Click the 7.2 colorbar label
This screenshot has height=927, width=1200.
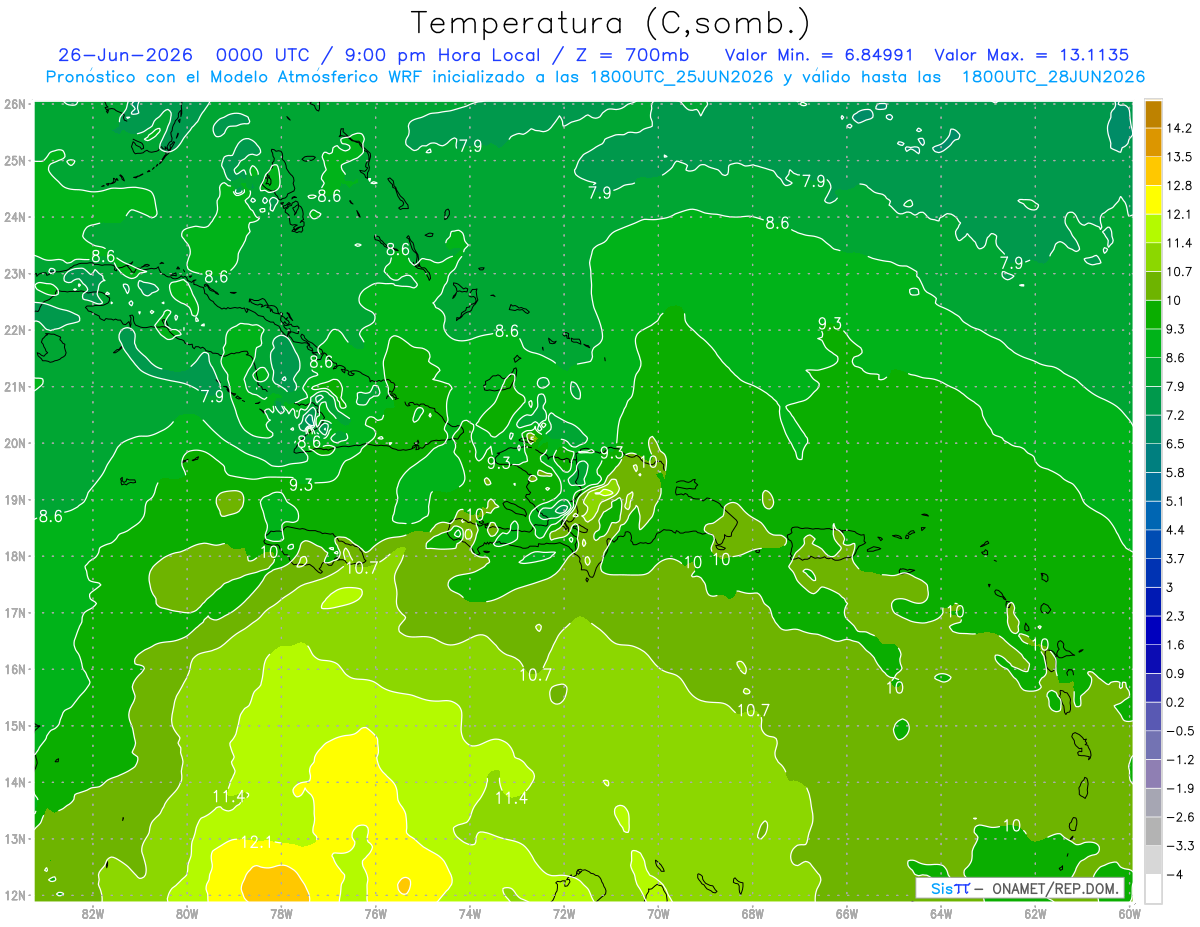[x=1176, y=414]
